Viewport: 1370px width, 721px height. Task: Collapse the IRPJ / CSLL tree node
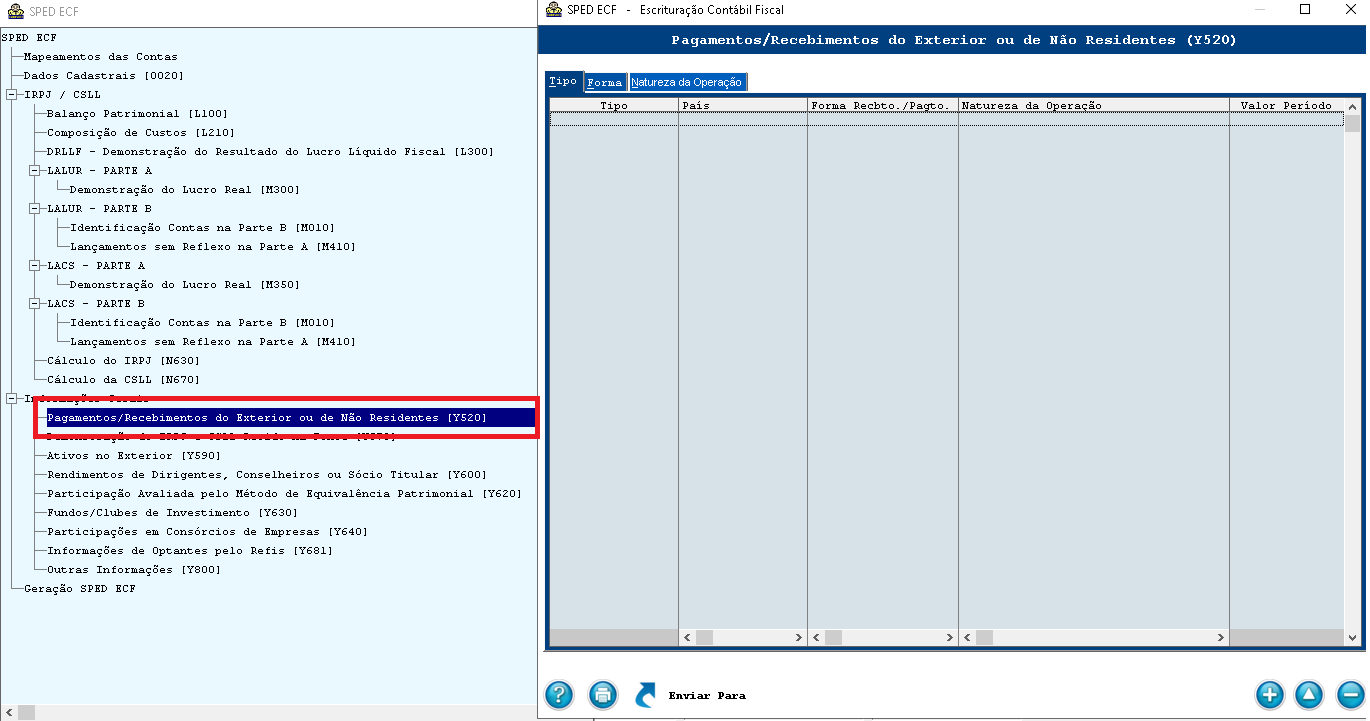click(x=12, y=95)
